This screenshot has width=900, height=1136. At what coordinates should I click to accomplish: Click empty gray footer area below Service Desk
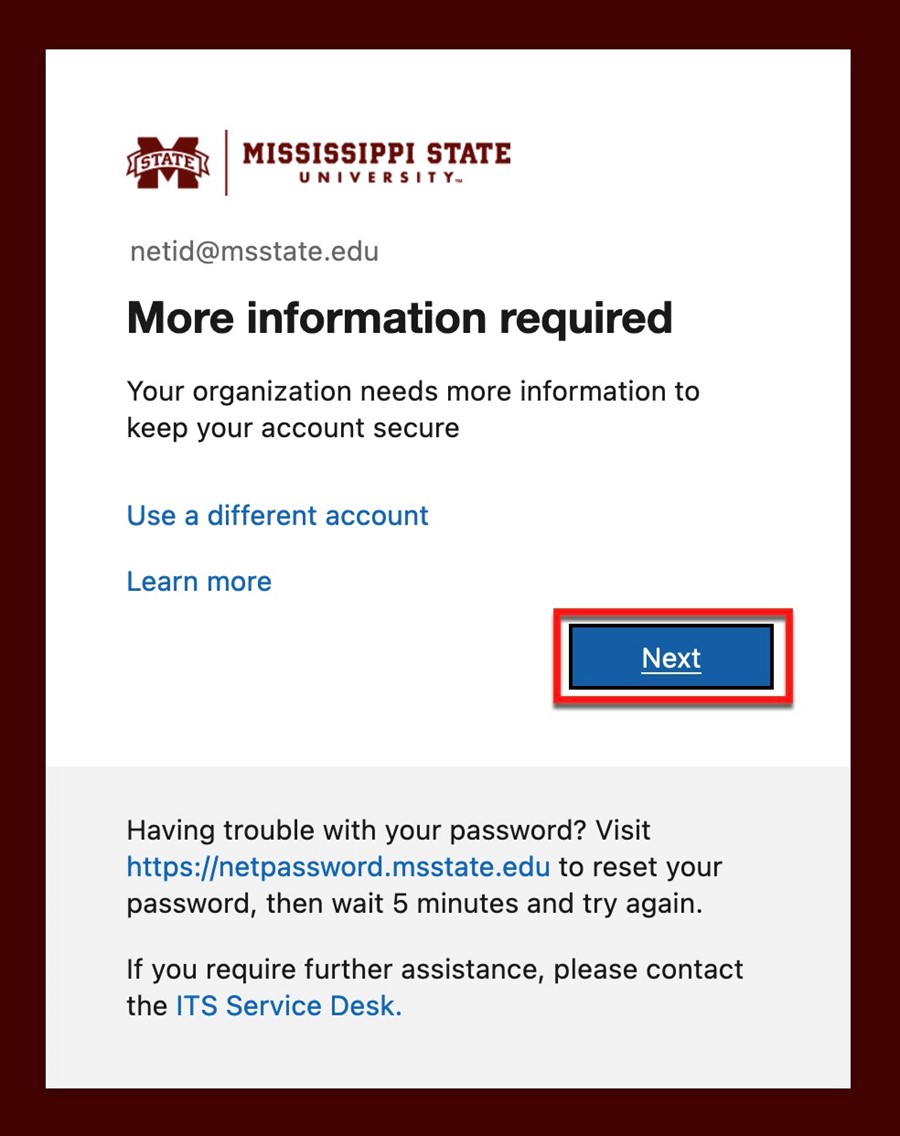pyautogui.click(x=448, y=1054)
